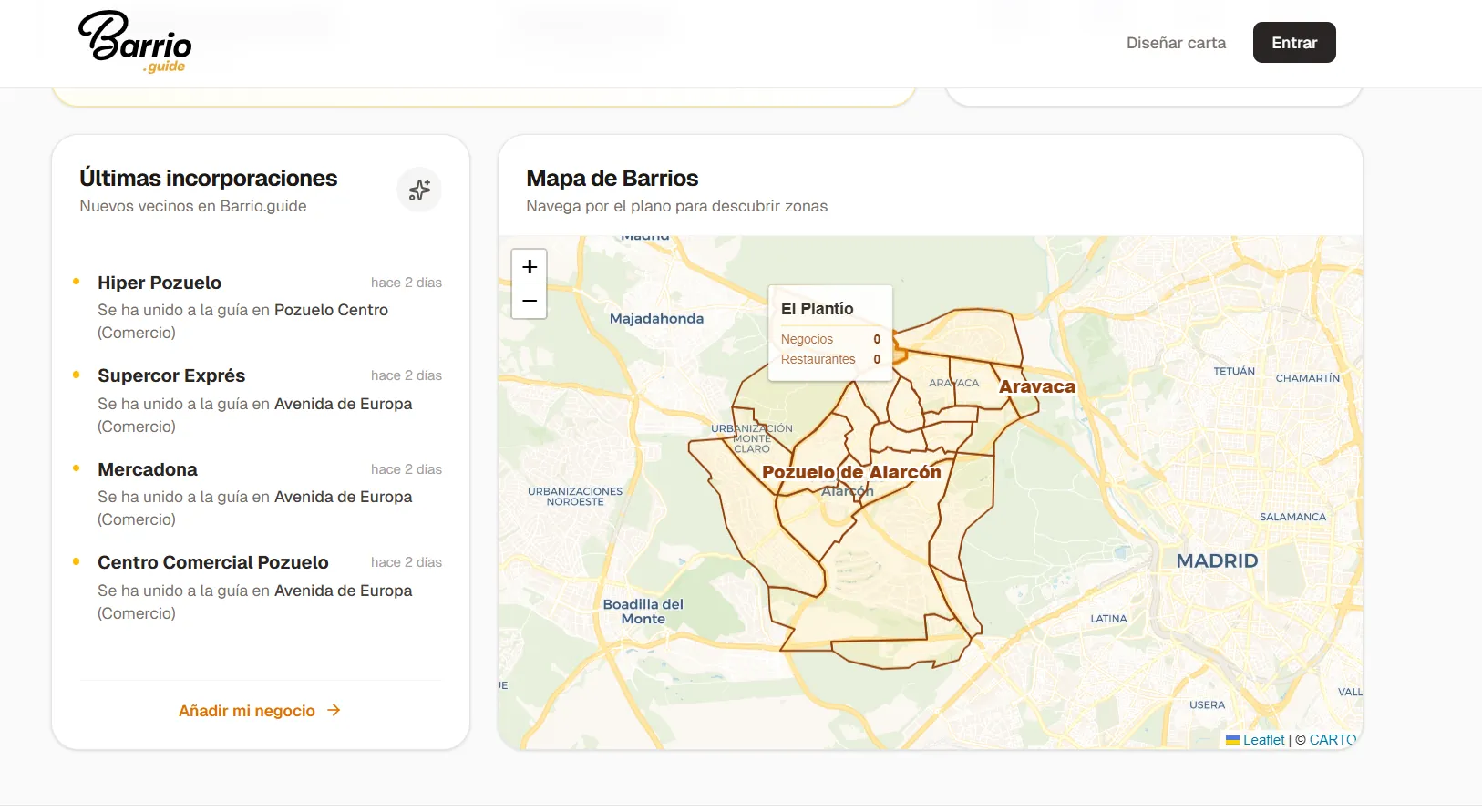The height and width of the screenshot is (812, 1482).
Task: Open the CARTO attribution link
Action: pos(1332,740)
